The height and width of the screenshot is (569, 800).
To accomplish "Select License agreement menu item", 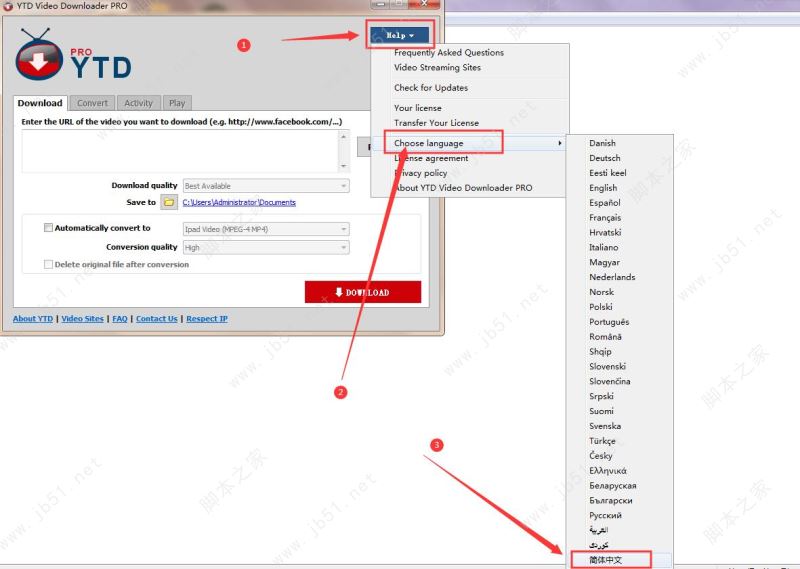I will point(469,158).
